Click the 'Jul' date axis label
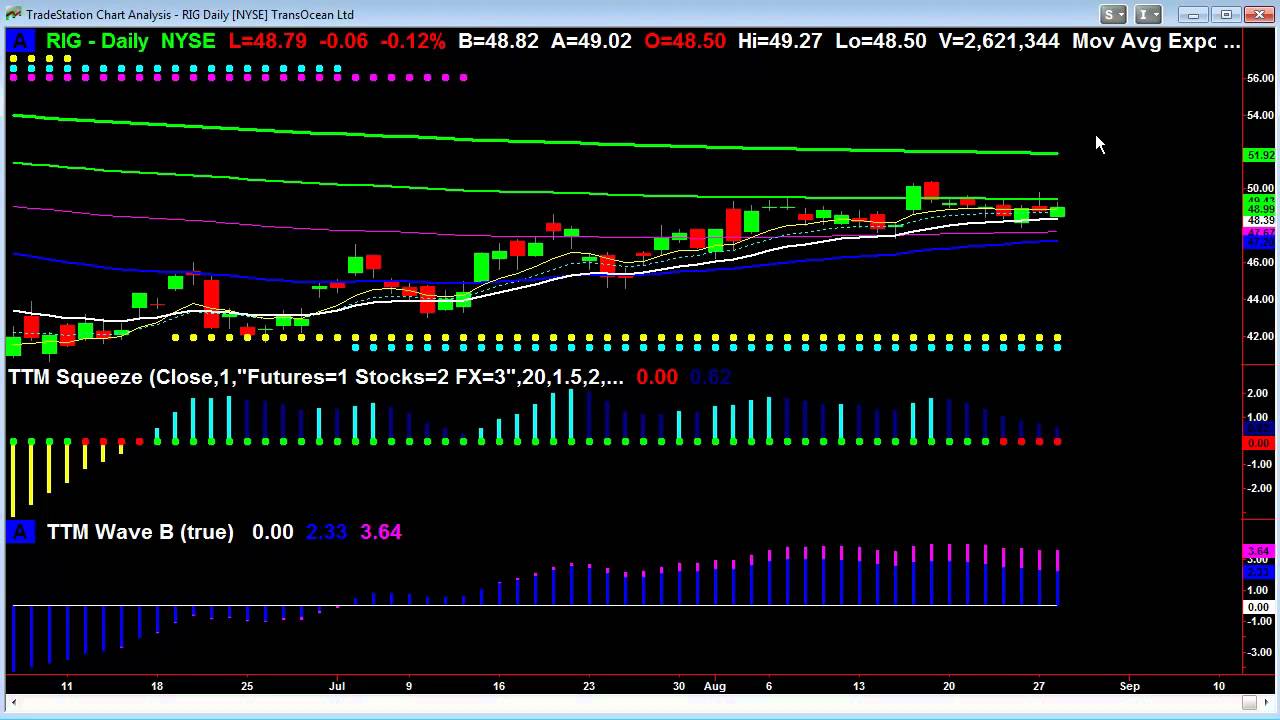The height and width of the screenshot is (720, 1280). [337, 686]
